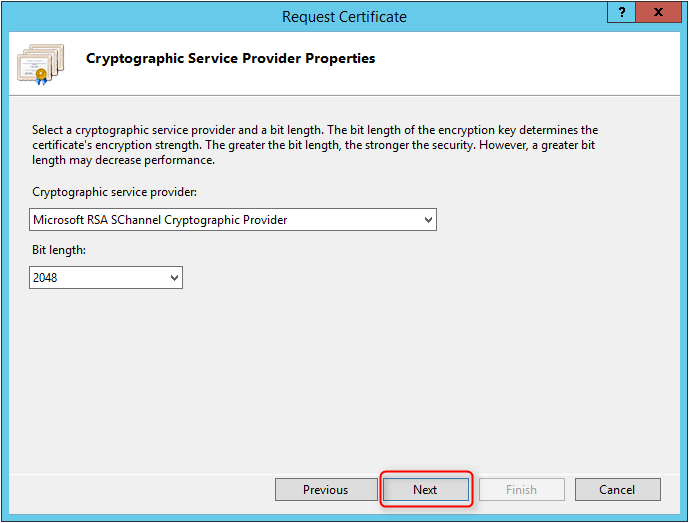Open the Cryptographic service provider combo box

(233, 220)
